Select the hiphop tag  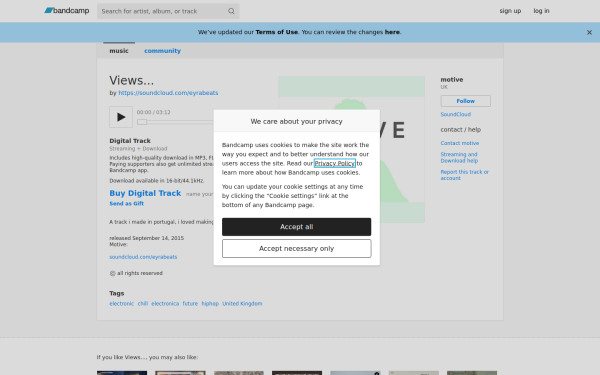210,303
